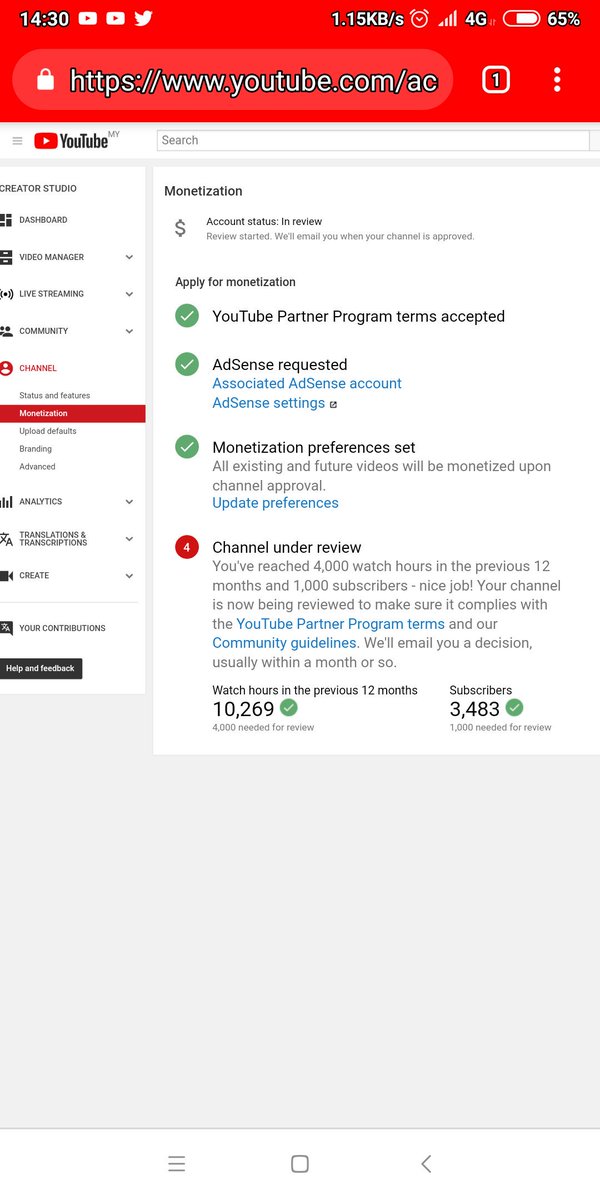Click the Video Manager icon

point(6,257)
